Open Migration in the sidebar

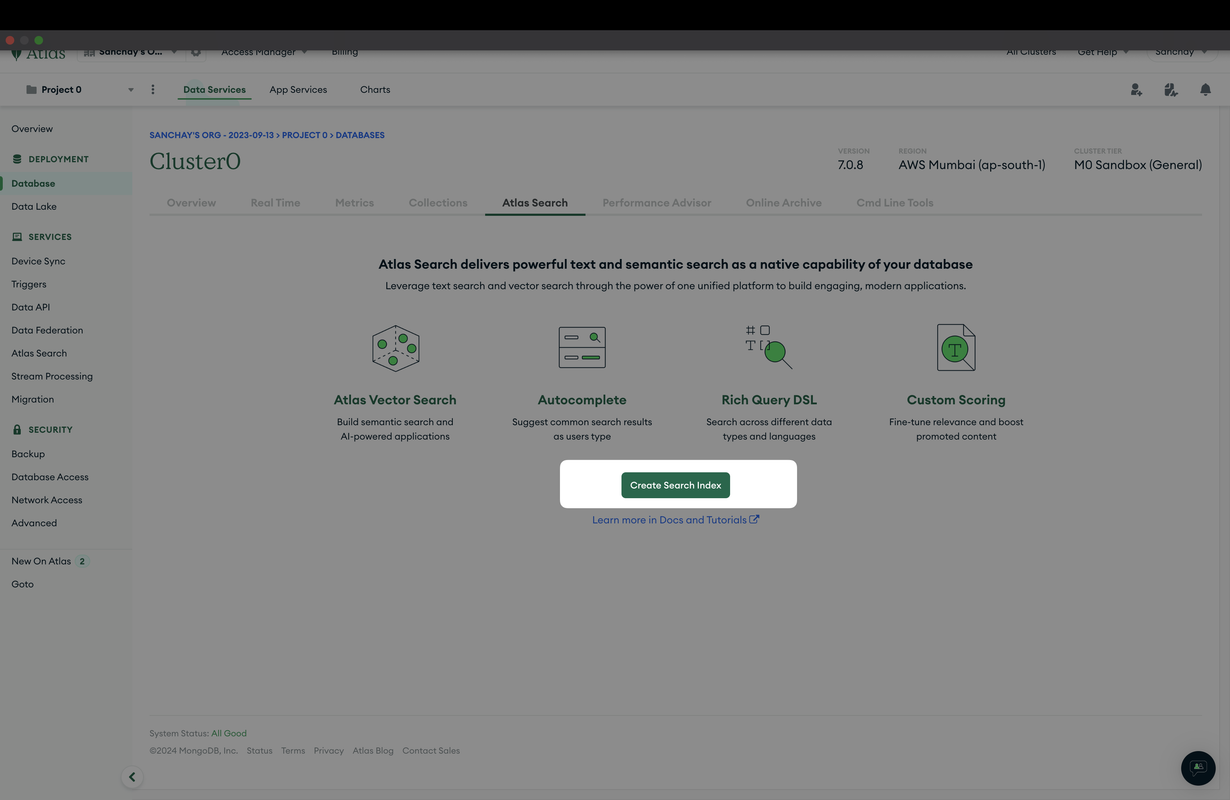32,399
